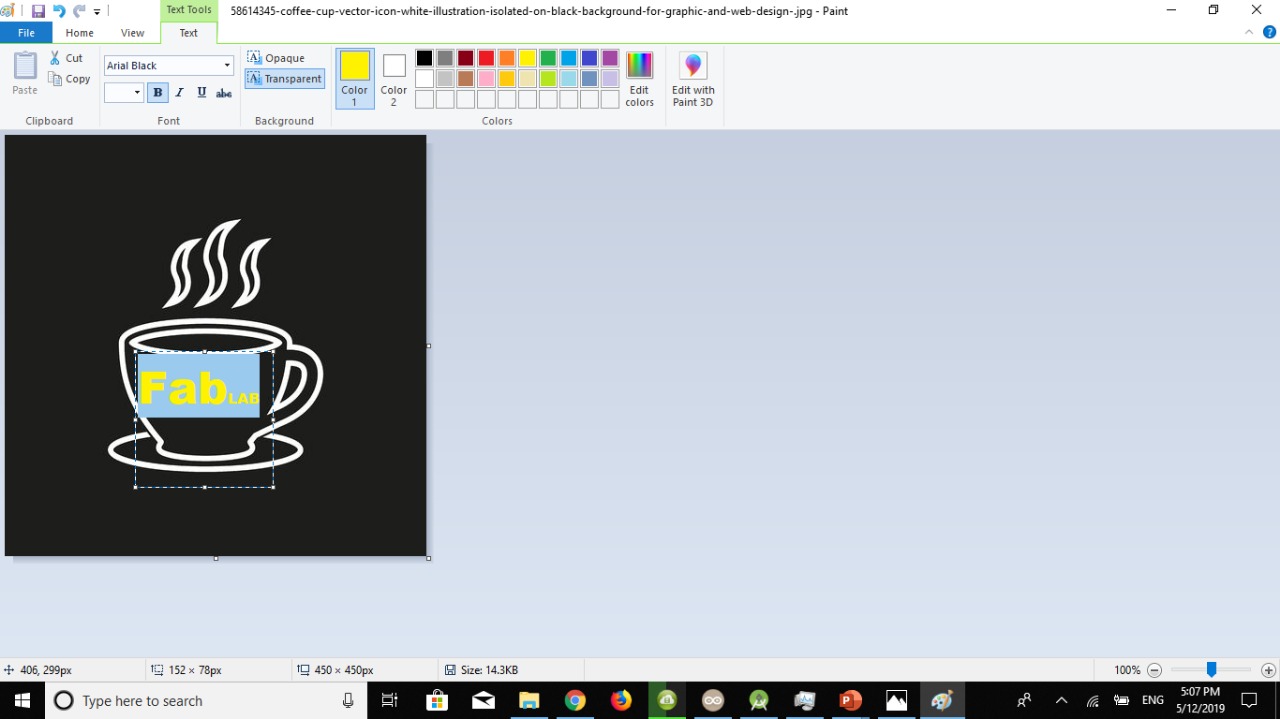Pick brown from the color palette

tap(466, 78)
